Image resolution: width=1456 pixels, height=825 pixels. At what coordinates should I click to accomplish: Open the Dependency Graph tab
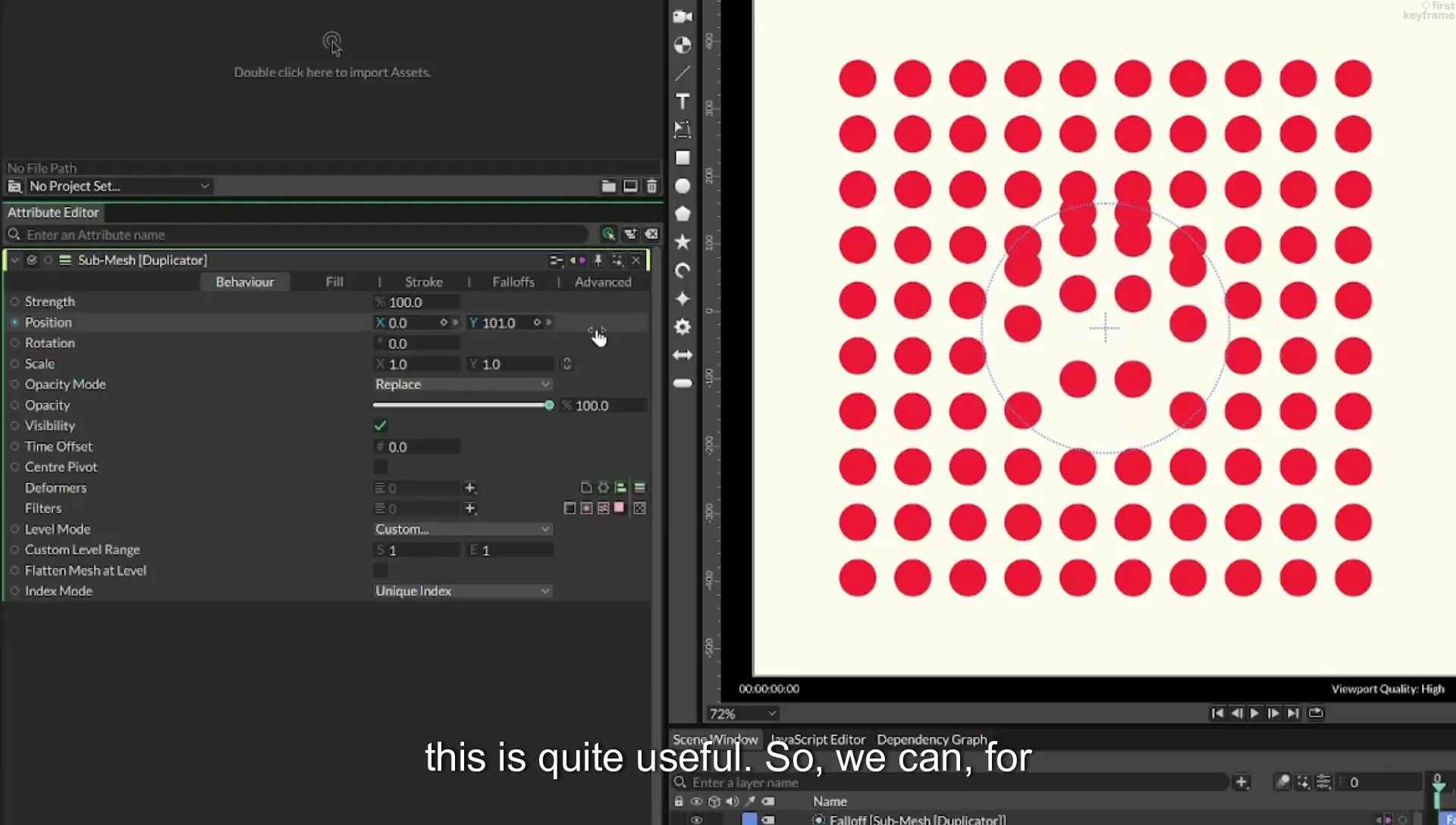[x=932, y=739]
